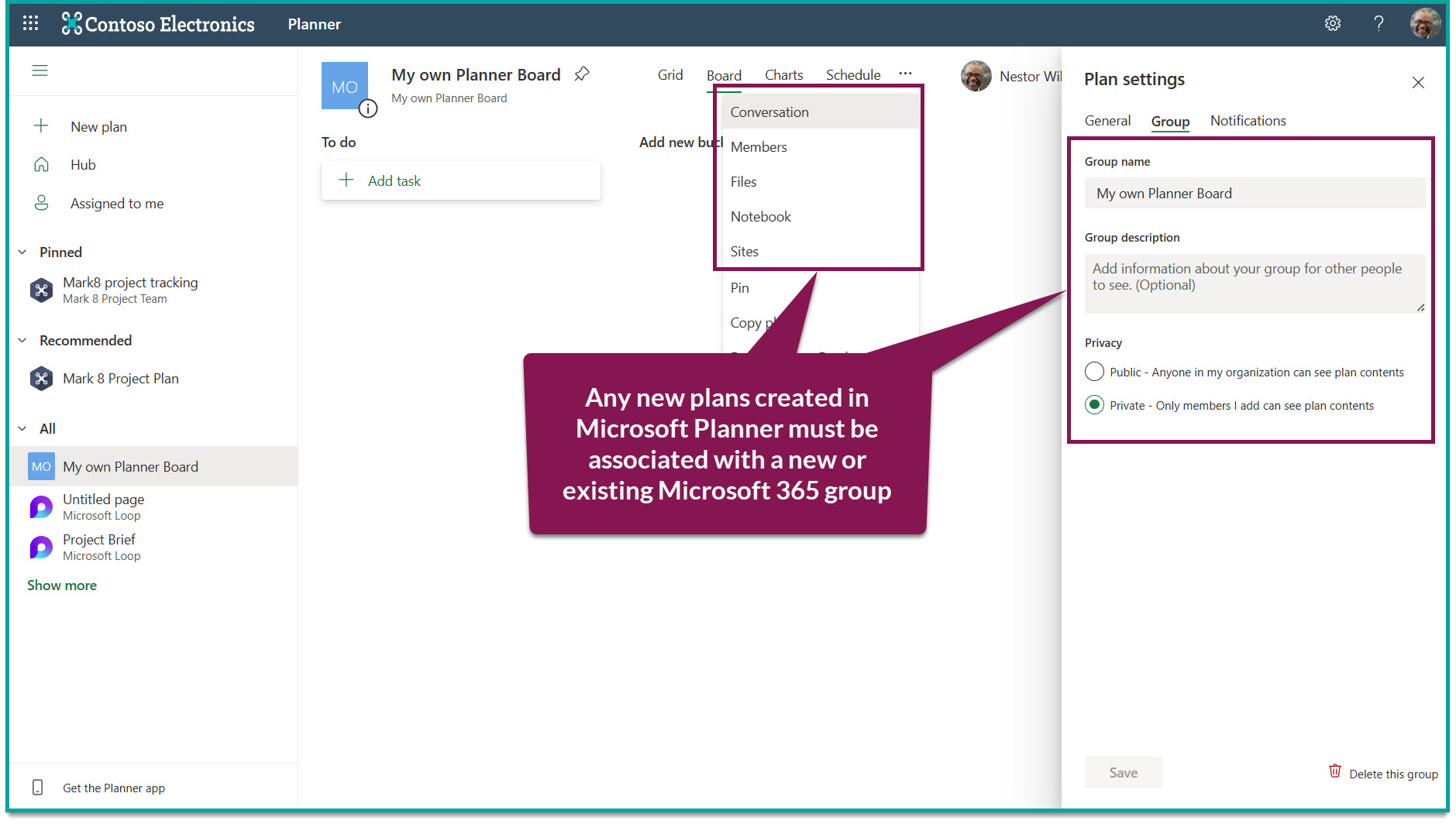Open the General settings tab

(x=1107, y=120)
